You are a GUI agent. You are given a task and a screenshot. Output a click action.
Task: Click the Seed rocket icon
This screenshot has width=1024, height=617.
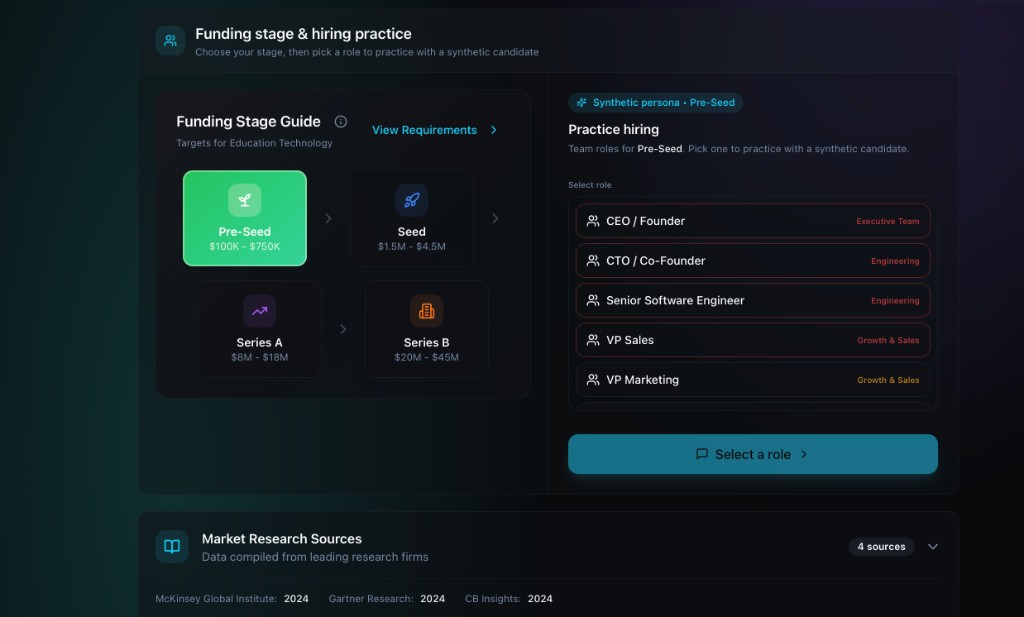click(x=411, y=200)
